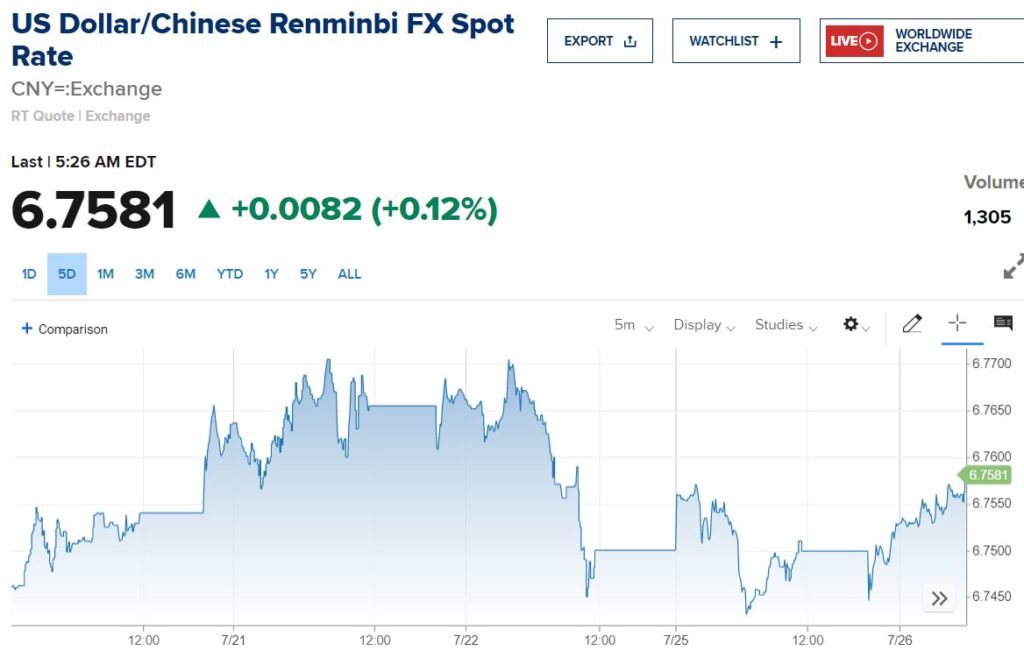Open the Worldwide Exchange link
Screen dimensions: 1024x658
[933, 41]
